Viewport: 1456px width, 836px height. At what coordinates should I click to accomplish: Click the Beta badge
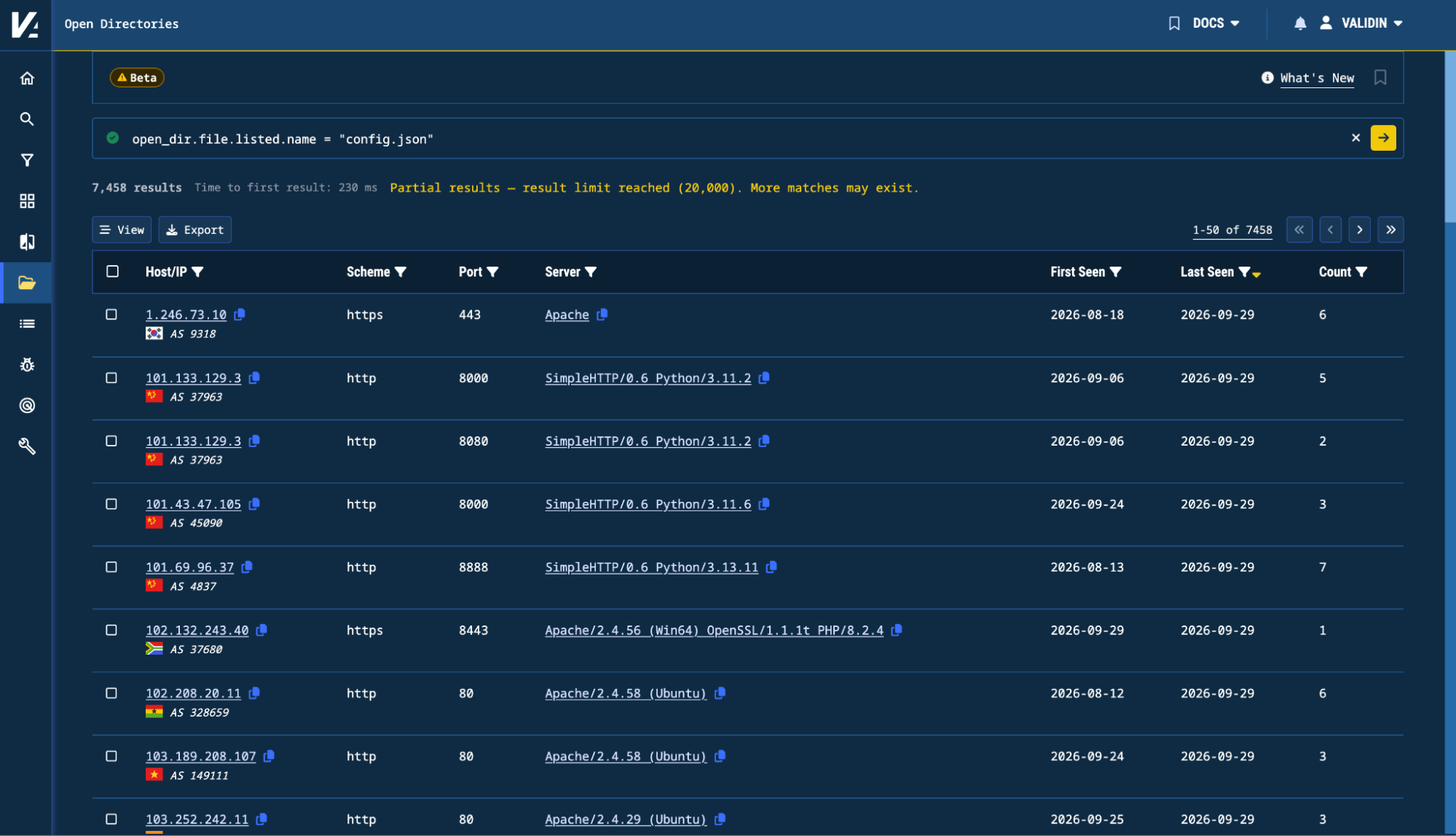click(137, 78)
